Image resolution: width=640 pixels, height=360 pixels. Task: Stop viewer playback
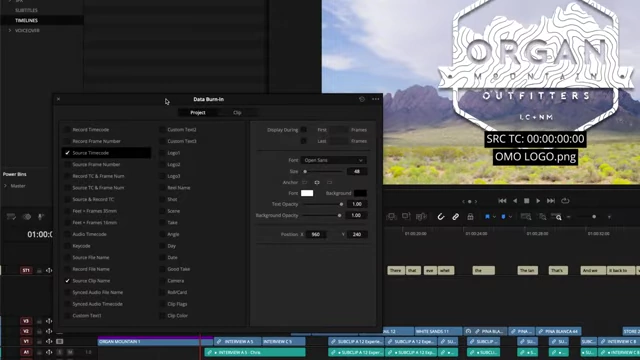(527, 201)
